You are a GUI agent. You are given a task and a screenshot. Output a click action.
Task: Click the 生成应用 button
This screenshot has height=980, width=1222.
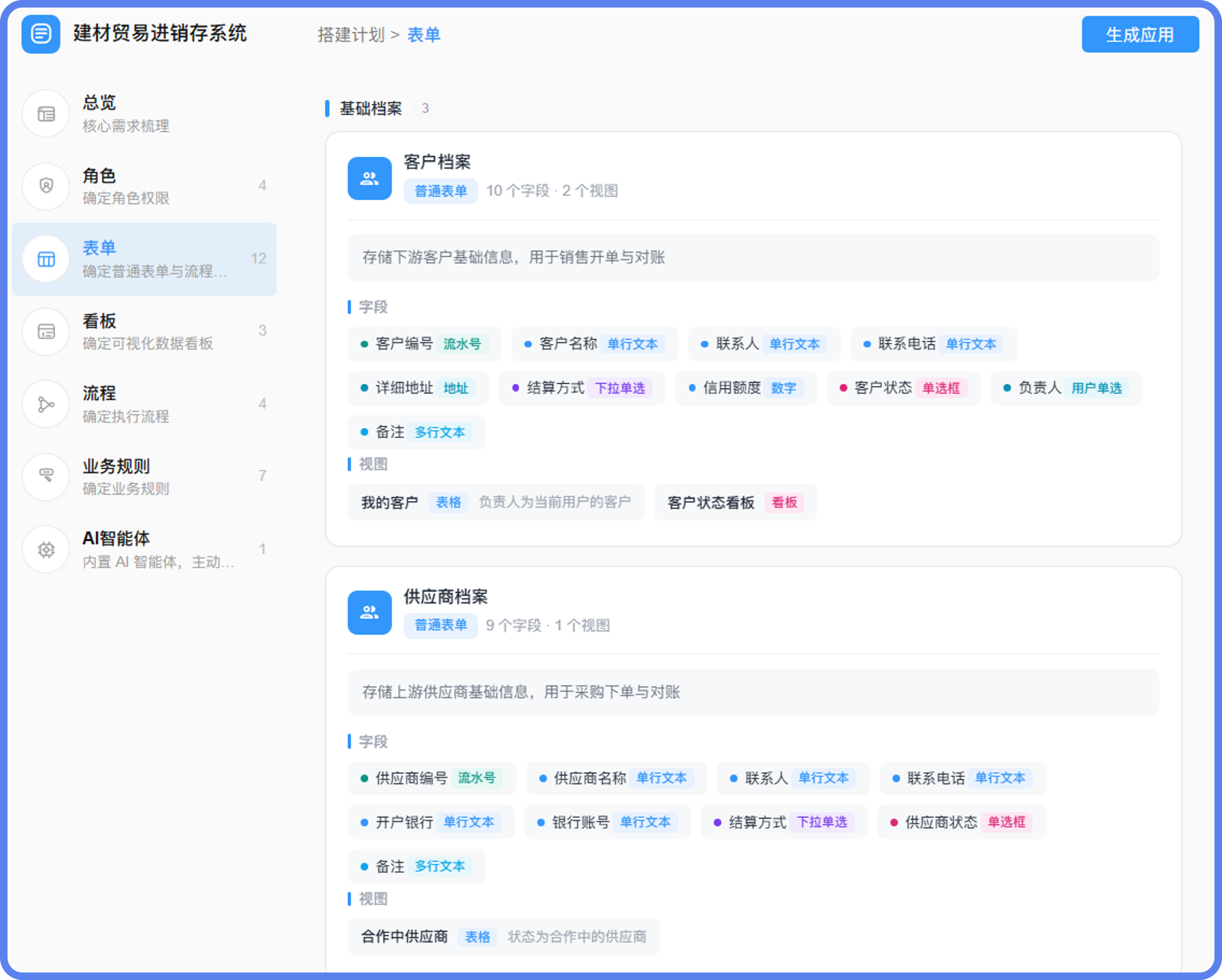[1140, 34]
